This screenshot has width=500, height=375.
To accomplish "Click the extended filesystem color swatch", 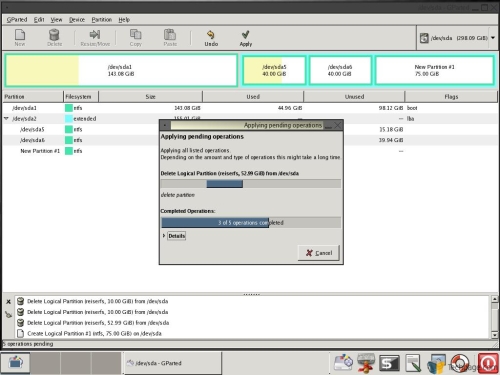I will [x=69, y=118].
